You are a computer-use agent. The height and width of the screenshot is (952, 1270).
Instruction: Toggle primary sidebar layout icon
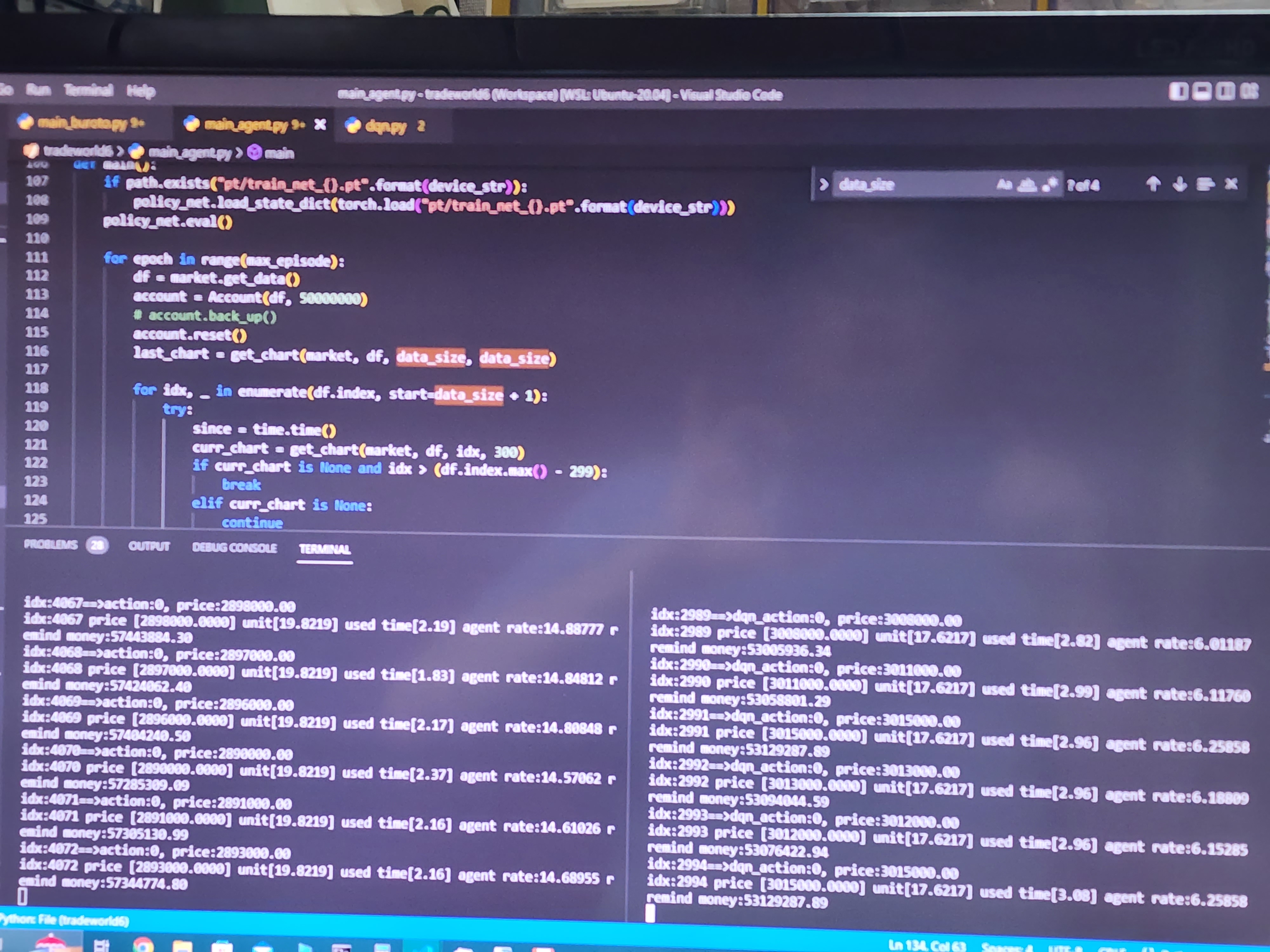tap(1179, 91)
